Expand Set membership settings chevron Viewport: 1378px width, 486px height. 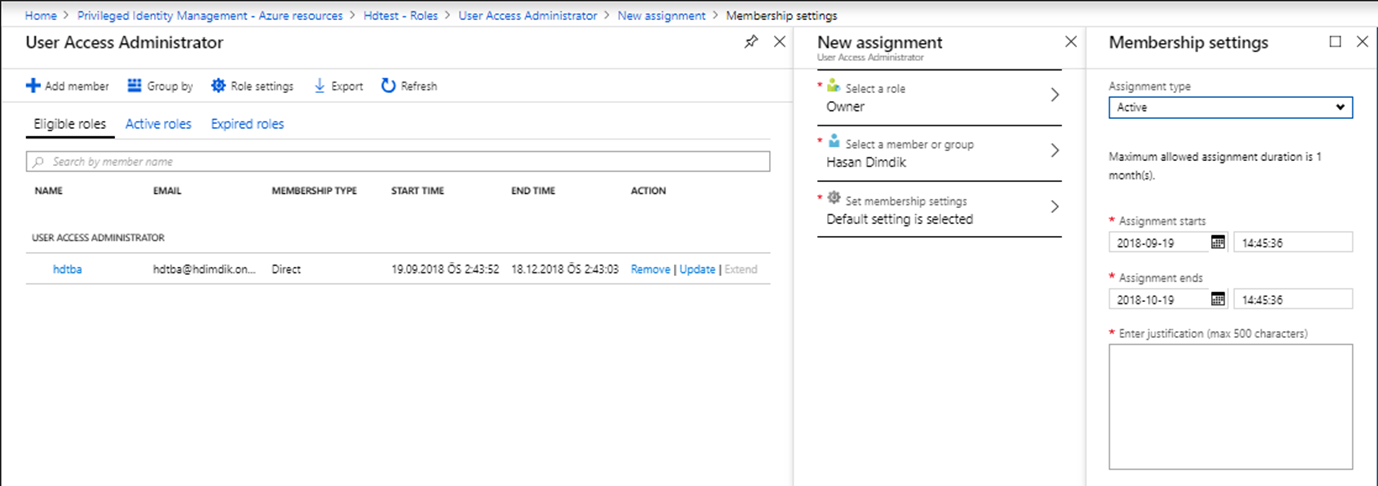point(1054,208)
